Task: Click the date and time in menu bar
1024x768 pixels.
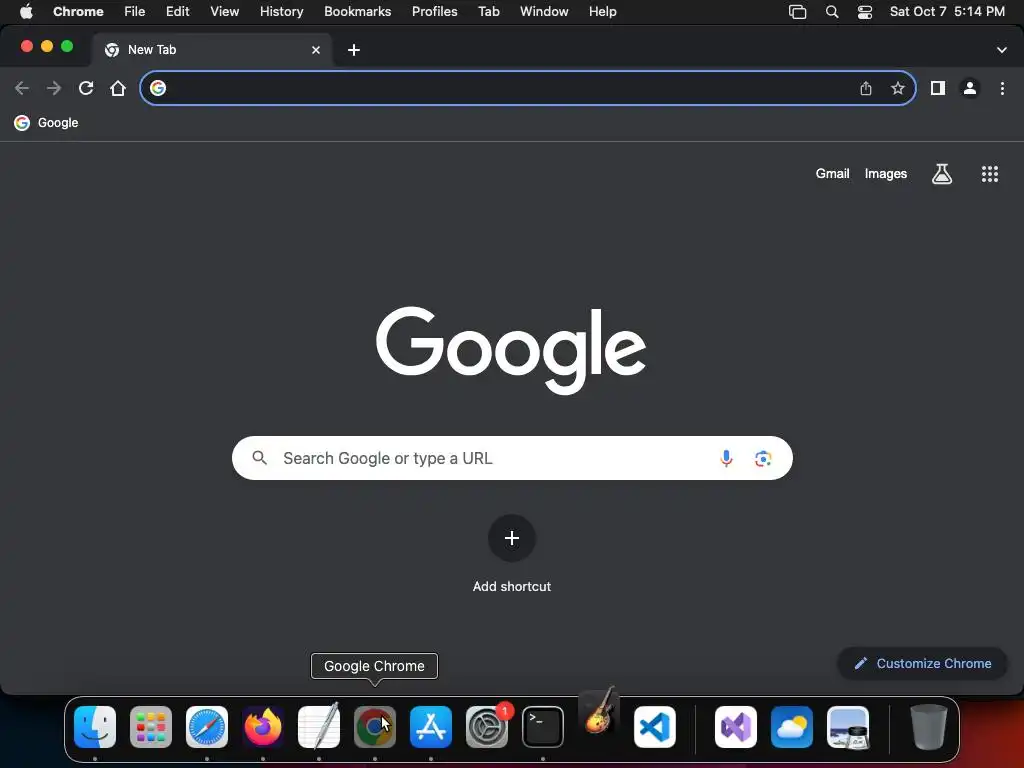Action: point(948,12)
